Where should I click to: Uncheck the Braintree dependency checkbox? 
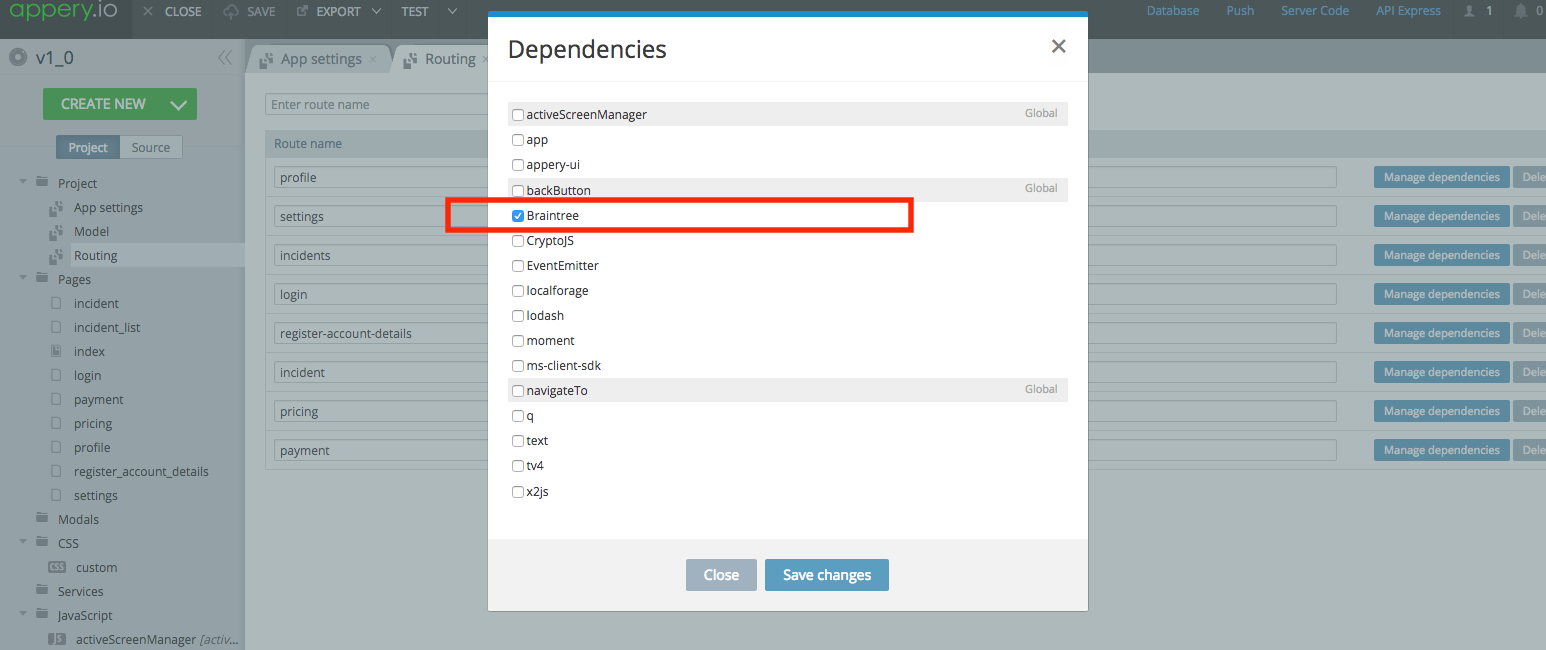point(518,216)
